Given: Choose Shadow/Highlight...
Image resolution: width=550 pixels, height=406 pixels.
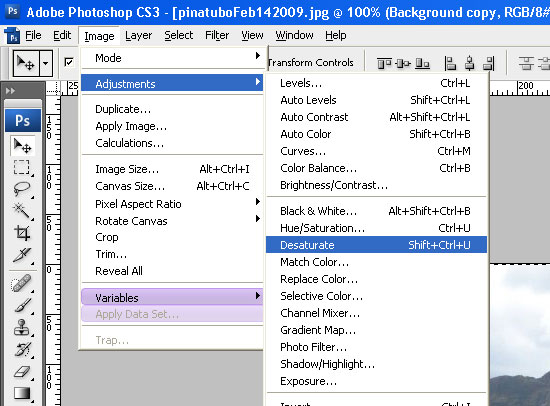Looking at the screenshot, I should [x=376, y=364].
